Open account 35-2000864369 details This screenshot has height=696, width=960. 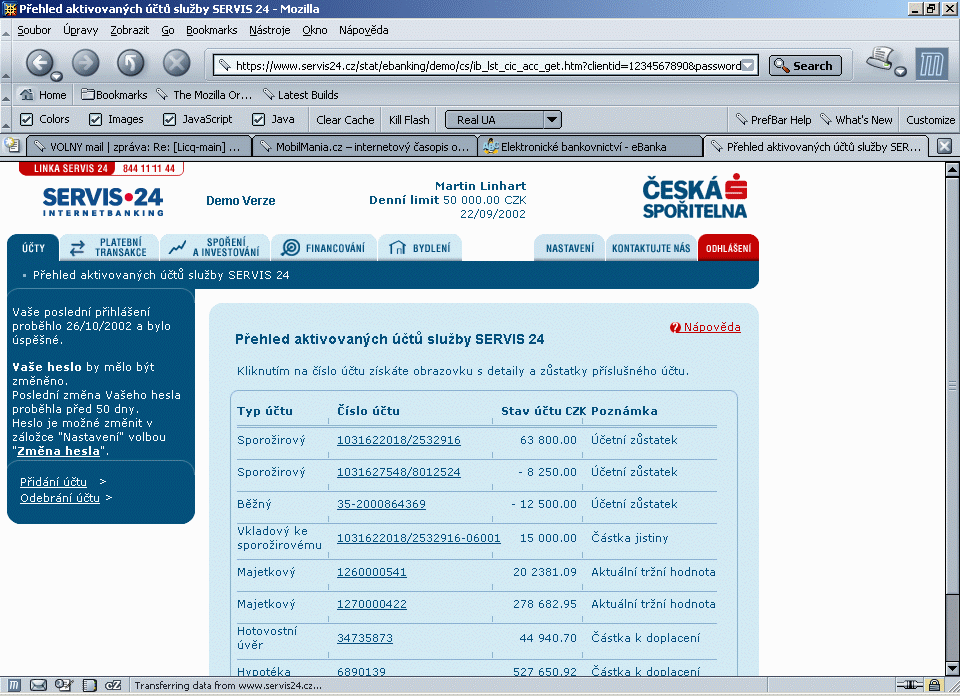(x=381, y=504)
